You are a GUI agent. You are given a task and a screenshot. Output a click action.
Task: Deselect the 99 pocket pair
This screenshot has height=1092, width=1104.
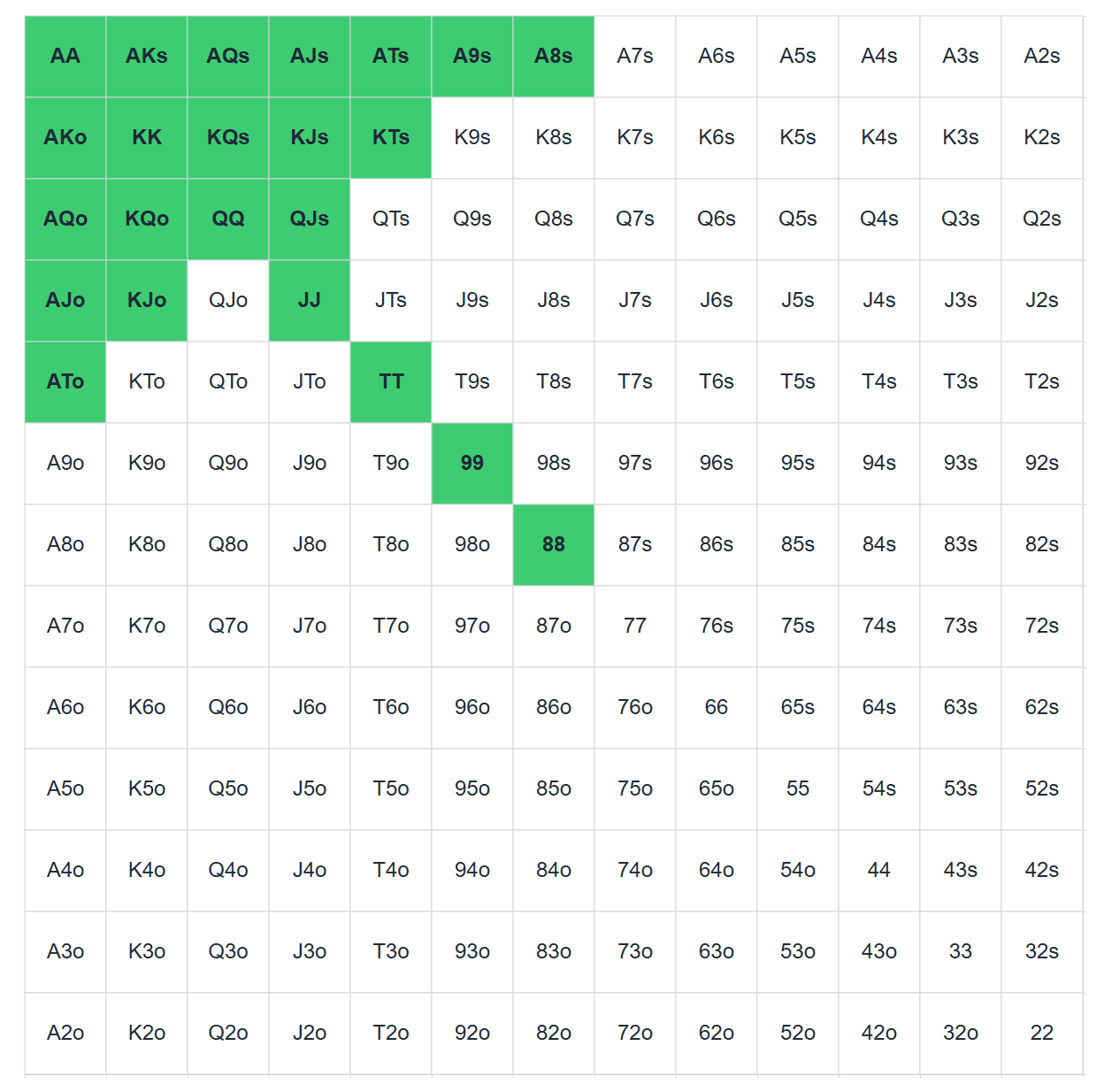tap(472, 464)
